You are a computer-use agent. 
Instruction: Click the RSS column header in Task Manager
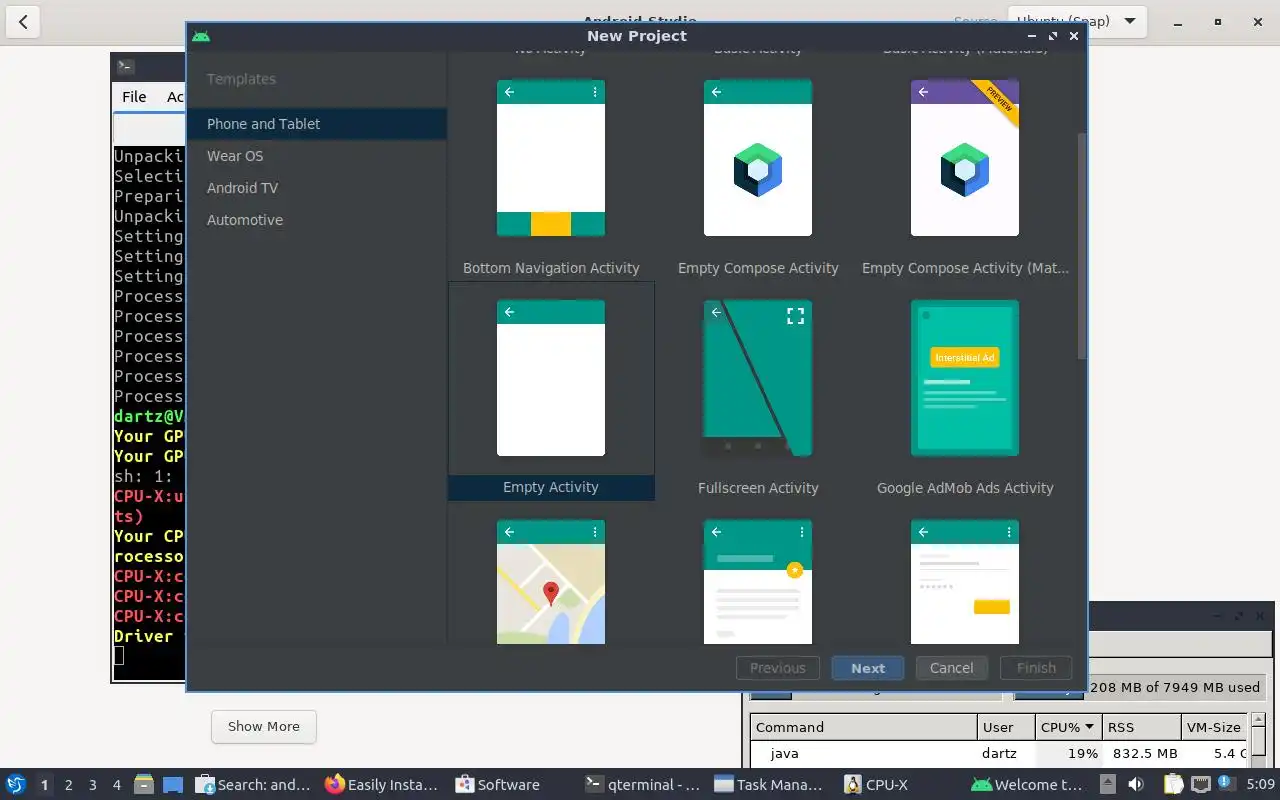tap(1141, 727)
